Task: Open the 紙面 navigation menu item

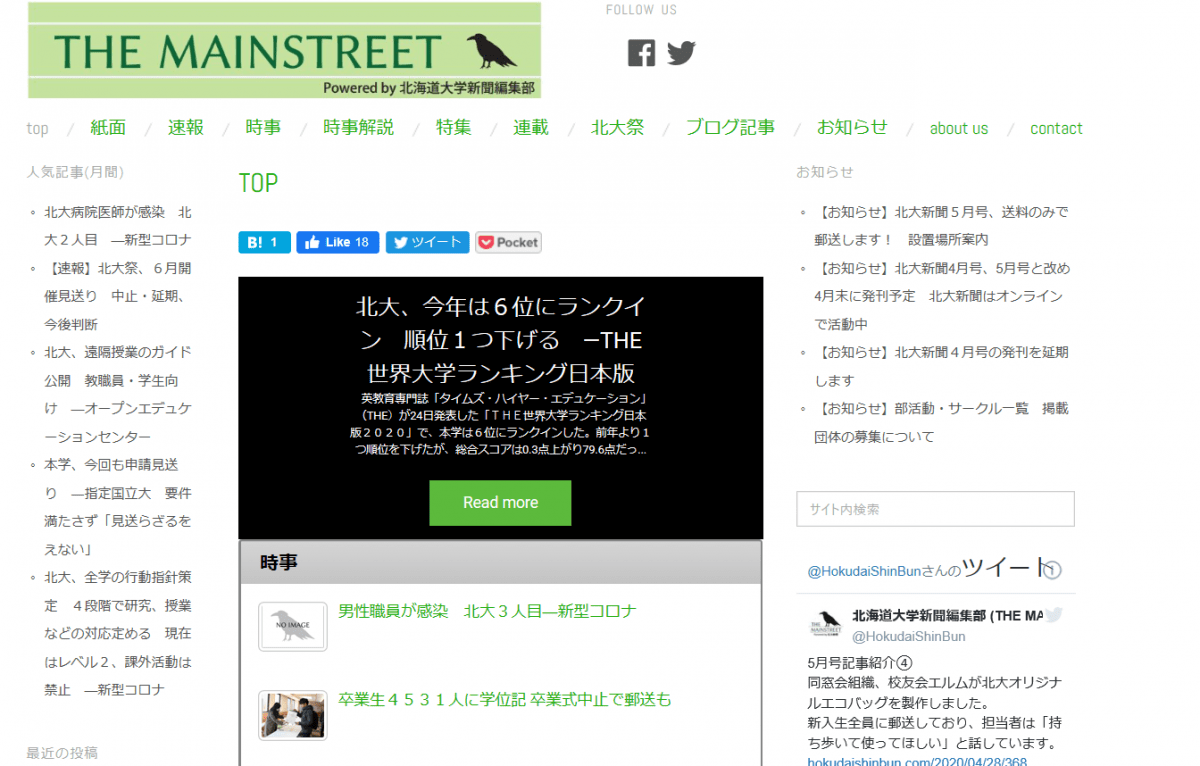Action: (107, 128)
